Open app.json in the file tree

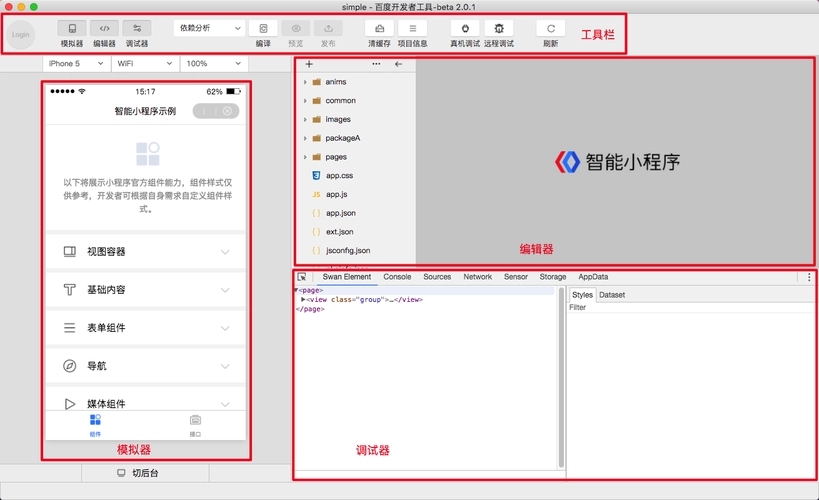click(x=340, y=213)
